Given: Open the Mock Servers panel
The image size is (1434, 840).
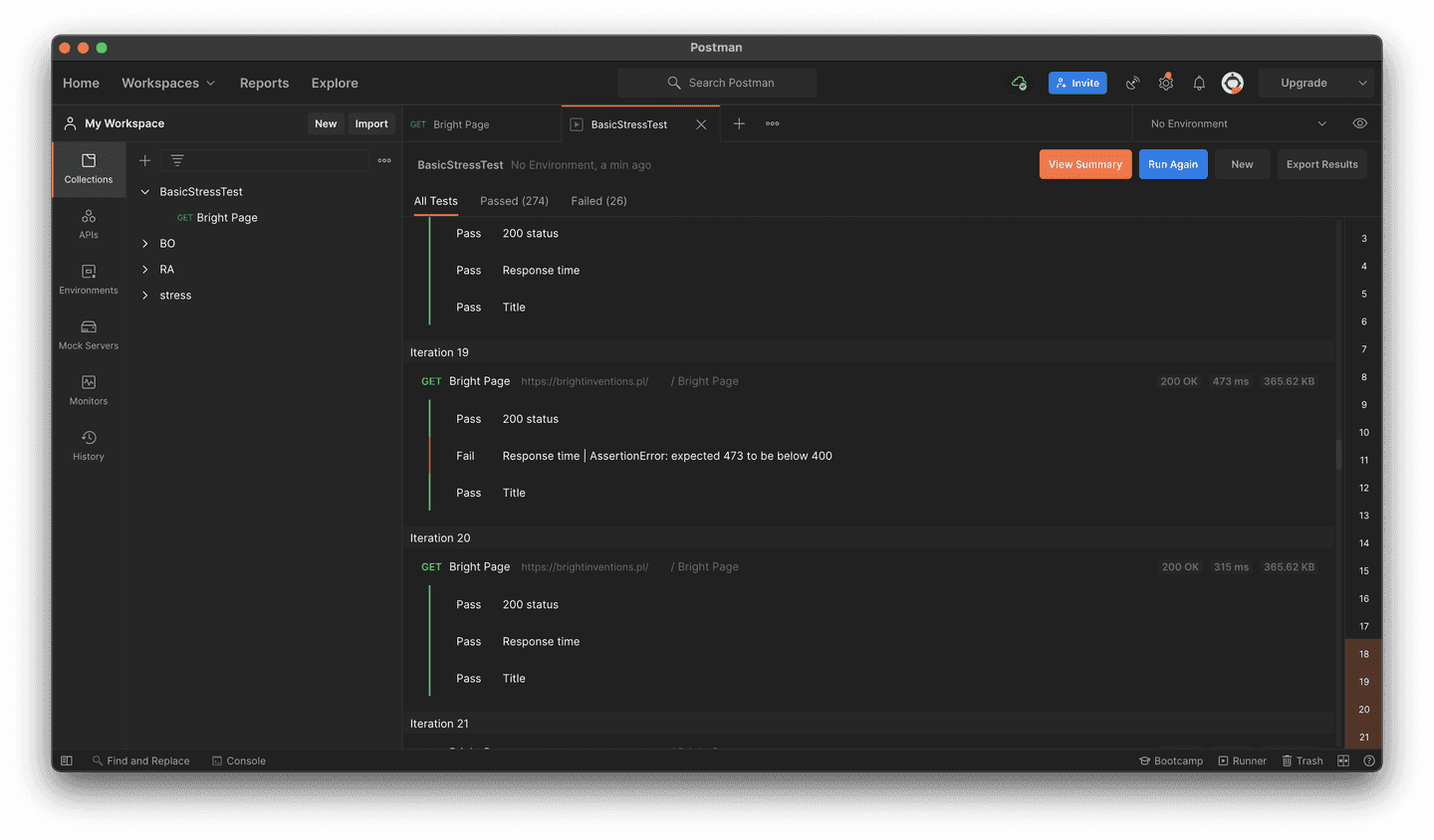Looking at the screenshot, I should [88, 335].
